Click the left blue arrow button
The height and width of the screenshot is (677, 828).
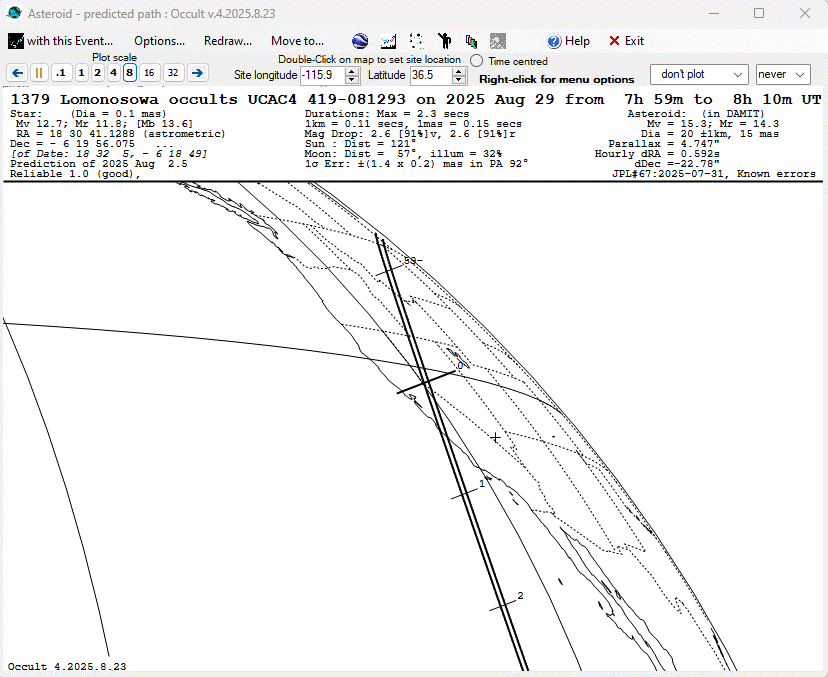17,73
